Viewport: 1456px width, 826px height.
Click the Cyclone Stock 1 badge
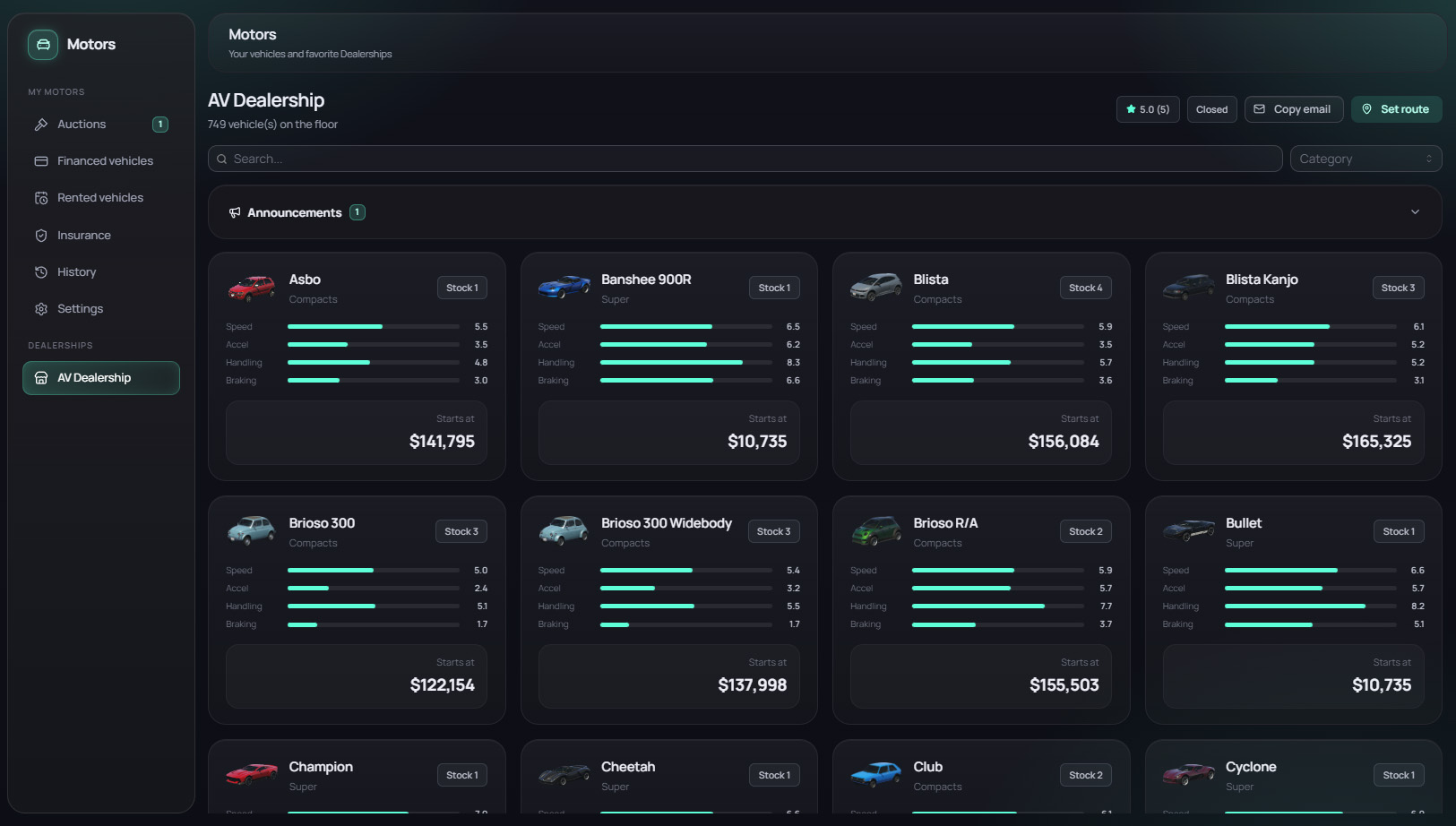coord(1399,775)
